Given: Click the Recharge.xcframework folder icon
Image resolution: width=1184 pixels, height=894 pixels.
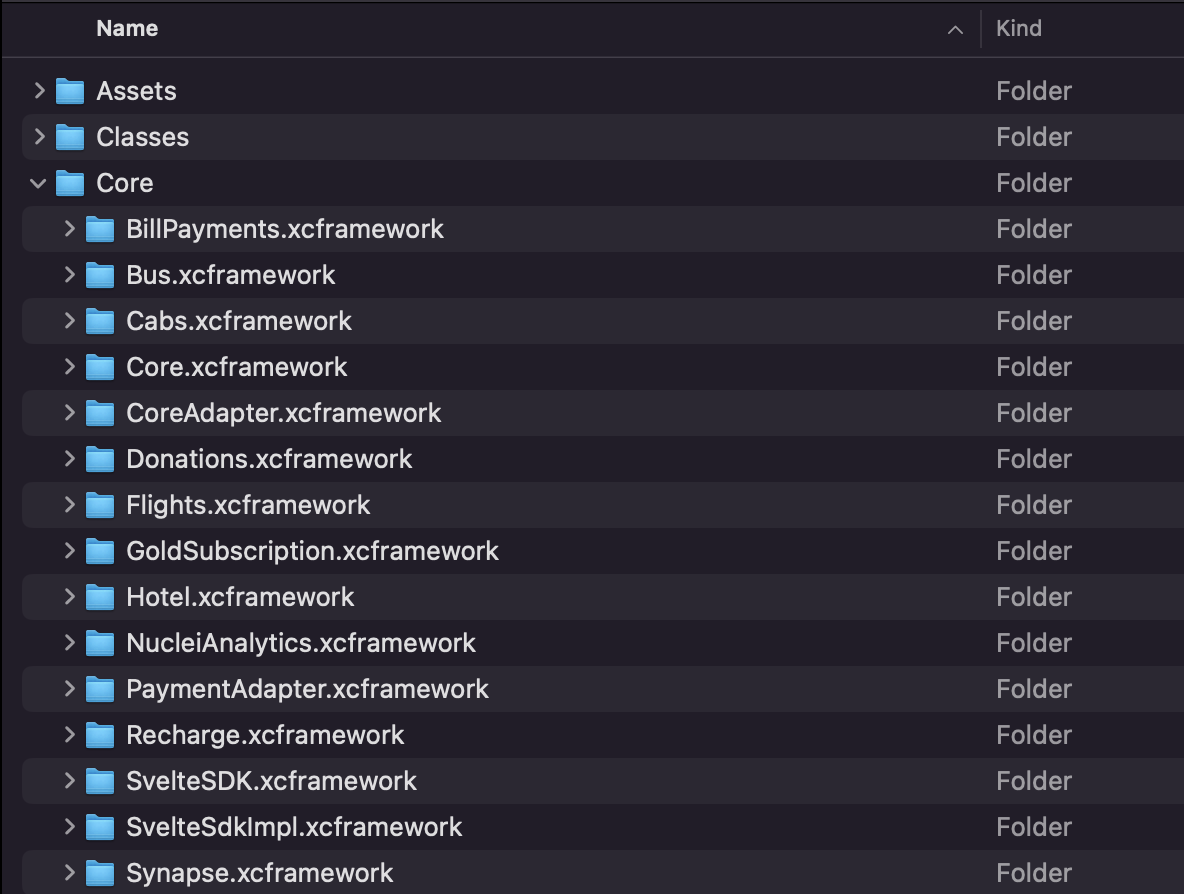Looking at the screenshot, I should [x=100, y=735].
